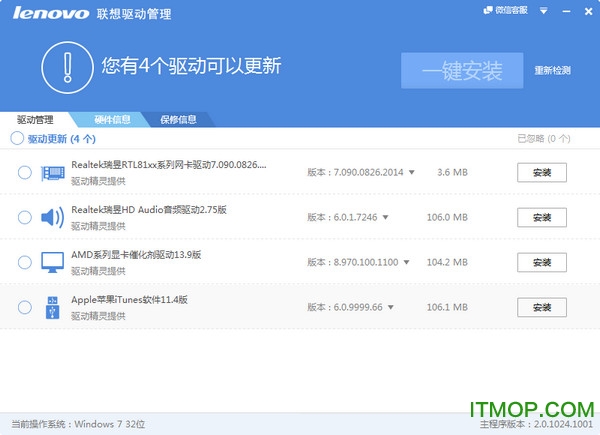This screenshot has height=435, width=600.
Task: Click the USB device icon for Apple iTunes
Action: tap(52, 308)
